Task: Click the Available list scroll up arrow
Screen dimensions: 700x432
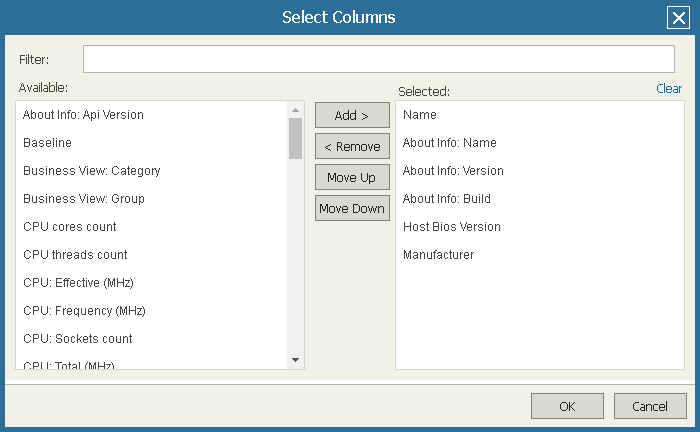Action: tap(295, 110)
